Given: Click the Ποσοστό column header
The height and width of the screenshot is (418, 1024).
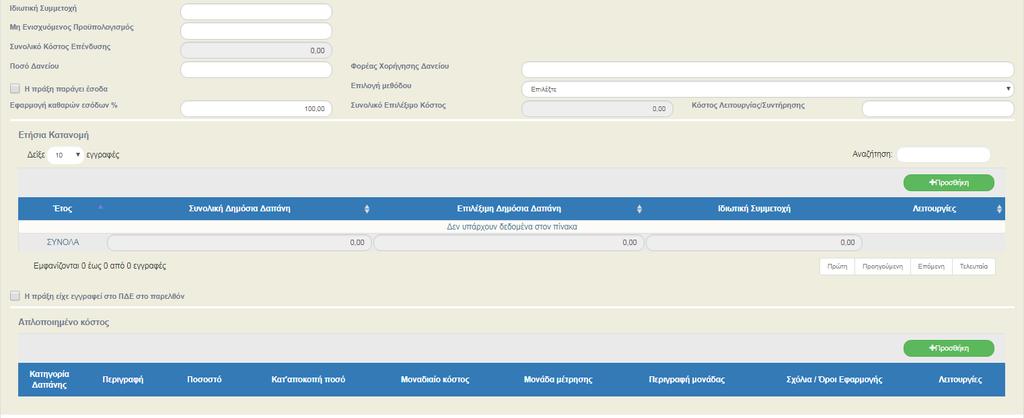Looking at the screenshot, I should pos(204,379).
